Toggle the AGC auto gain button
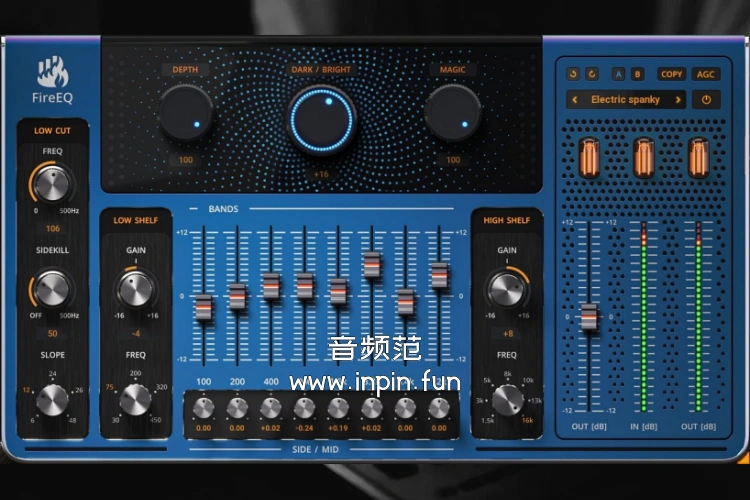Screen dimensions: 750x500 (706, 74)
